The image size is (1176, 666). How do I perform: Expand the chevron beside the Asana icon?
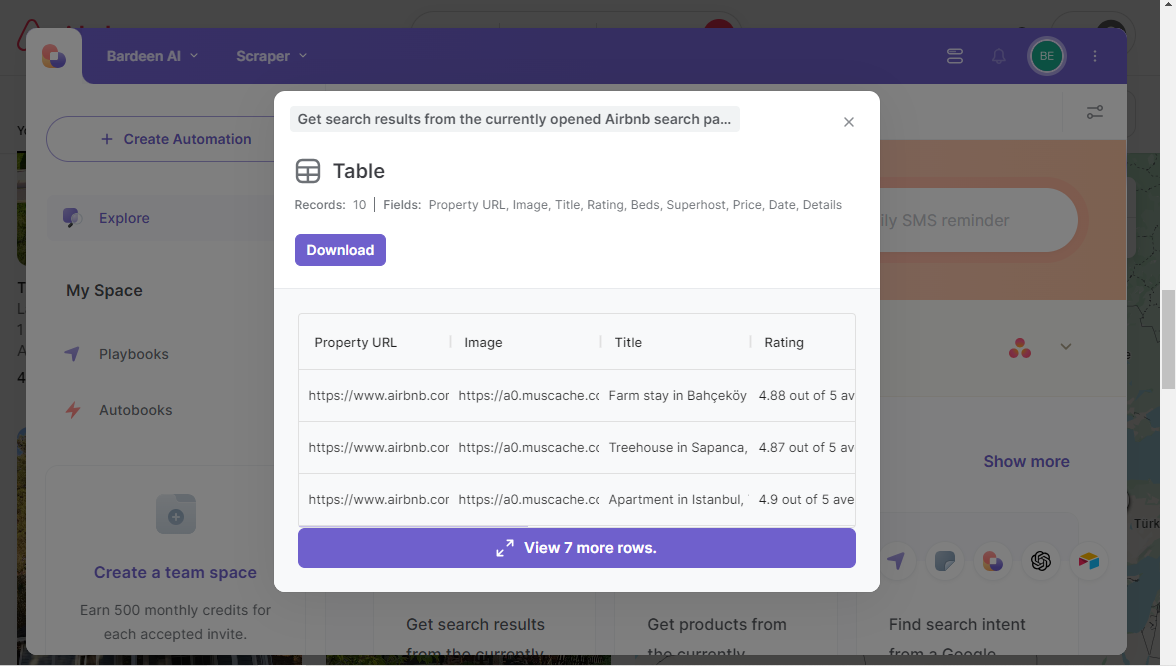click(x=1066, y=346)
